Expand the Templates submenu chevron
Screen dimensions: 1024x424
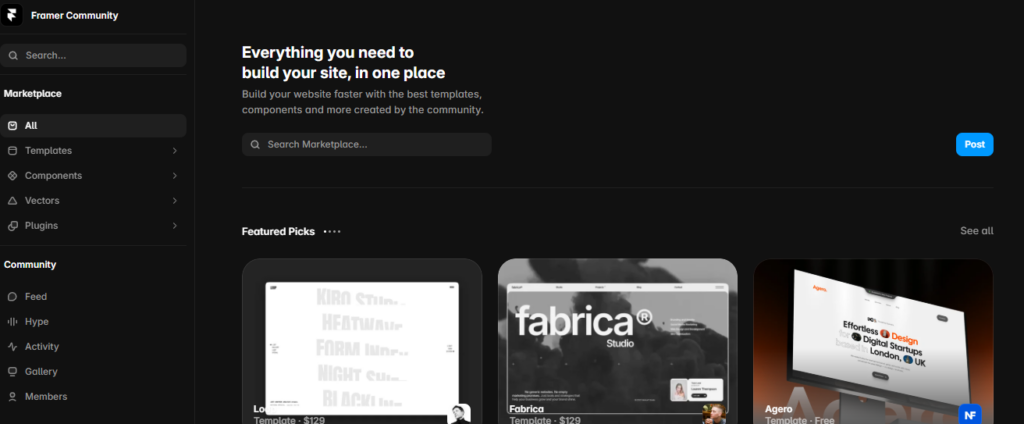click(x=174, y=151)
